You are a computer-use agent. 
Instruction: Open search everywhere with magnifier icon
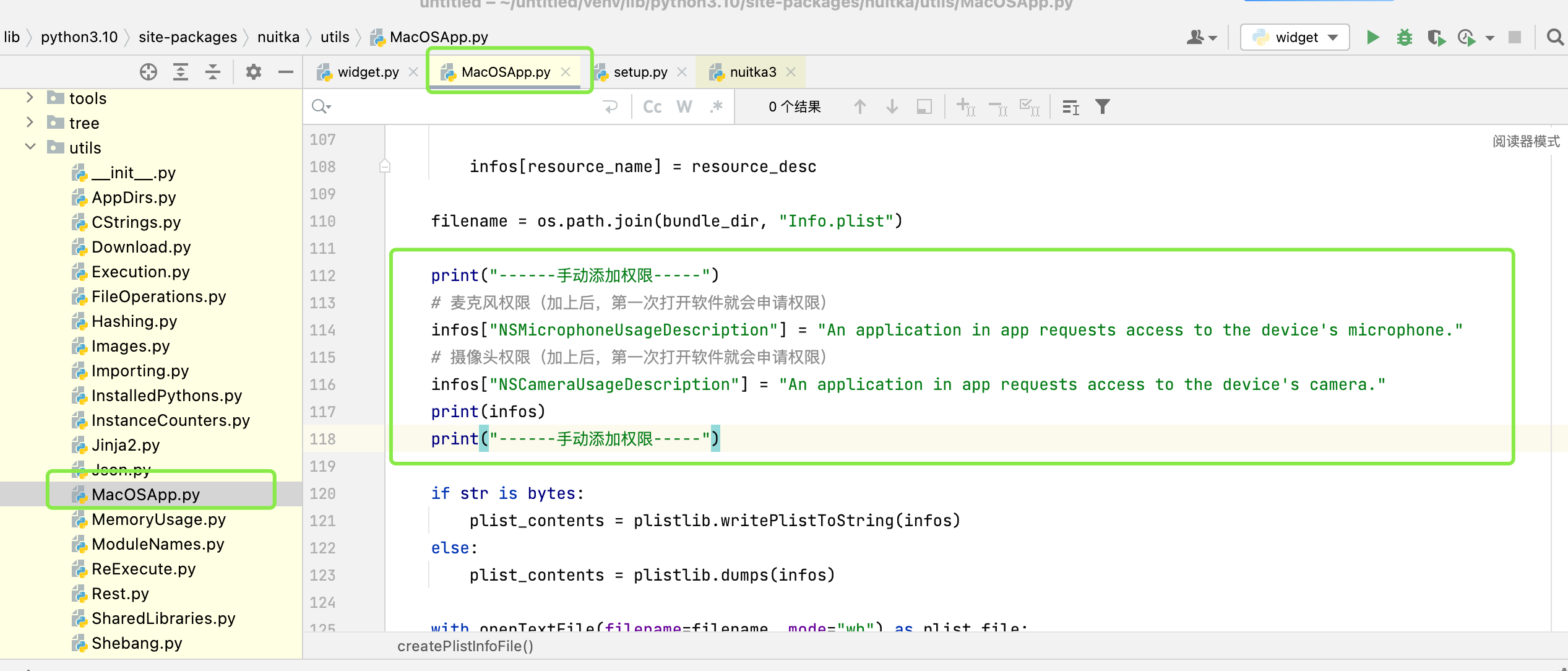tap(1555, 37)
